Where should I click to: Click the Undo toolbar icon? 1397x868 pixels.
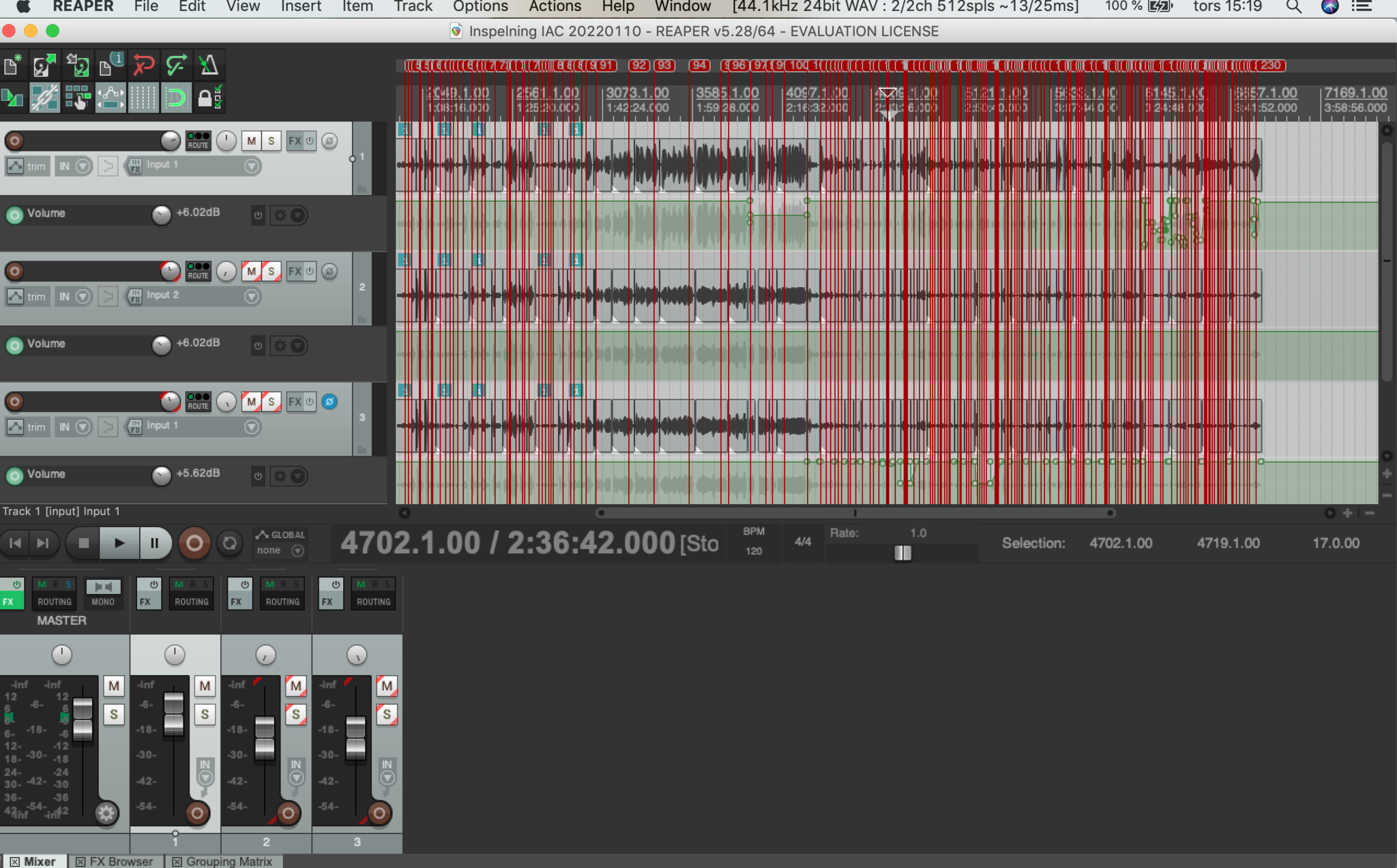coord(143,65)
